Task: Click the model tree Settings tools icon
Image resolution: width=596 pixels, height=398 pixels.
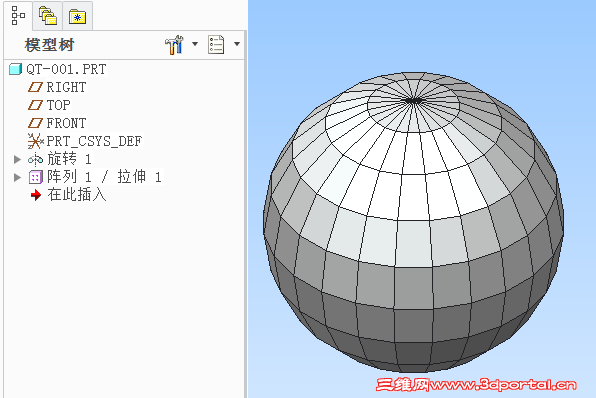Action: 174,44
